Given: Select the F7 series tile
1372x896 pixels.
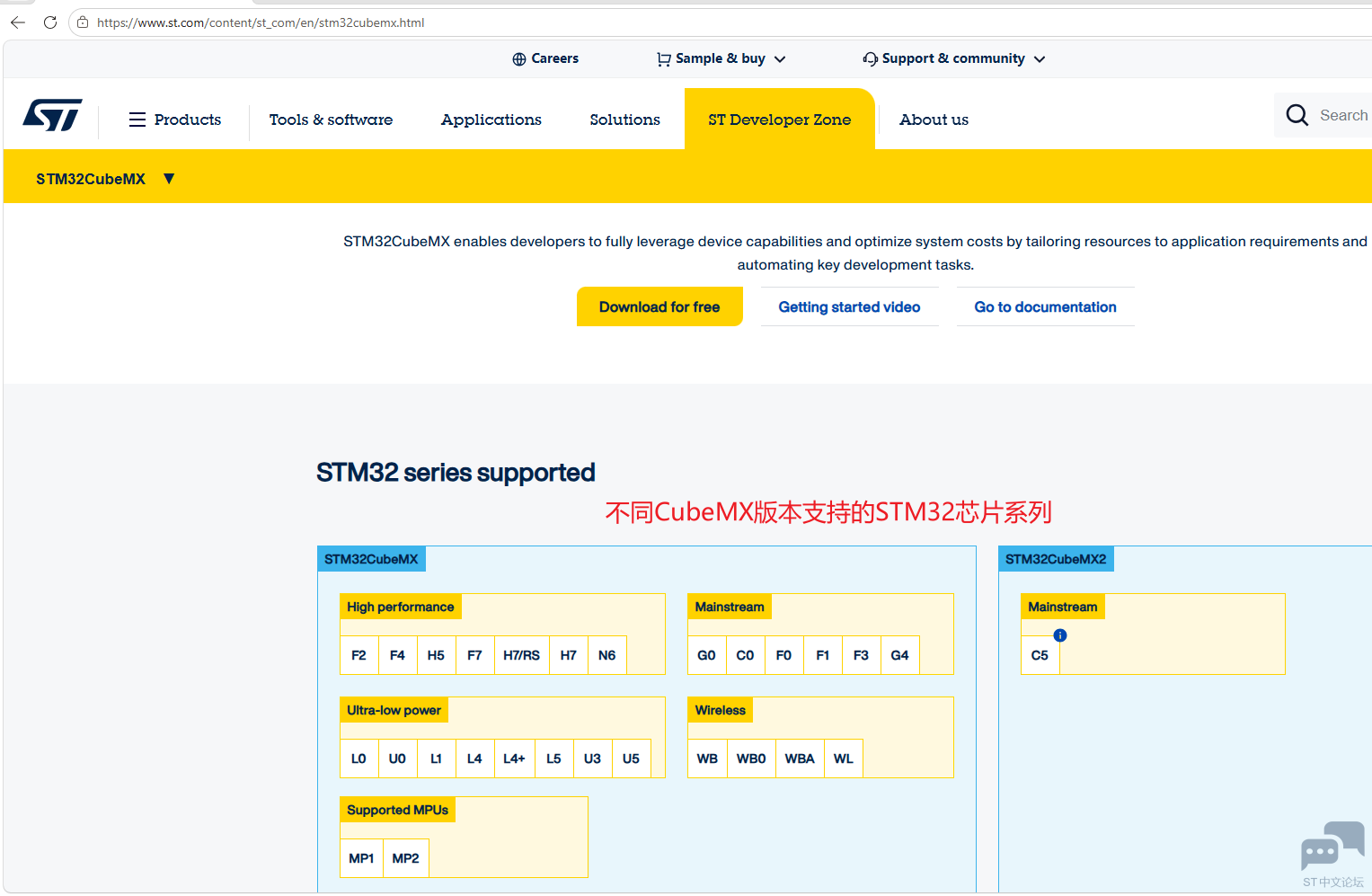Looking at the screenshot, I should (x=474, y=655).
